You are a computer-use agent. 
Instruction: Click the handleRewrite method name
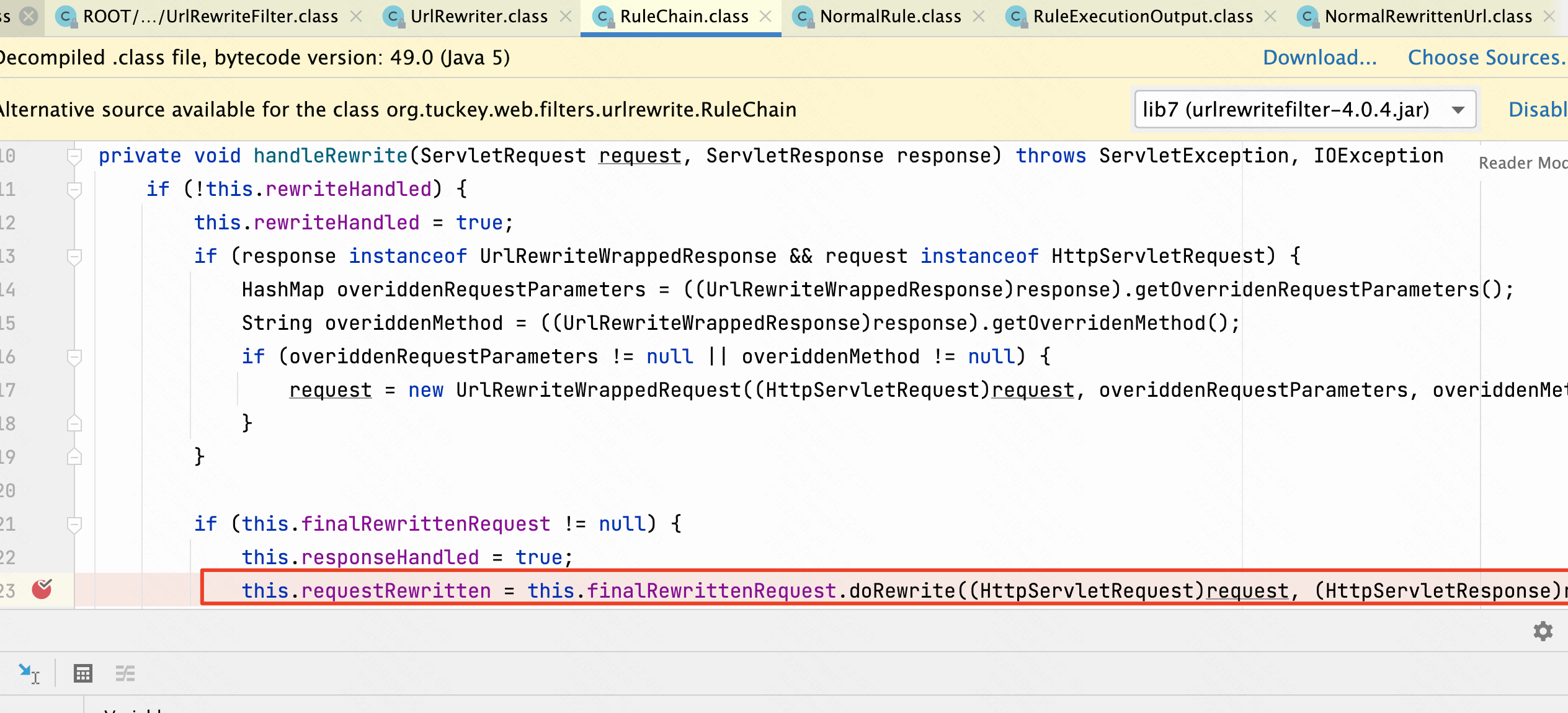[x=331, y=156]
